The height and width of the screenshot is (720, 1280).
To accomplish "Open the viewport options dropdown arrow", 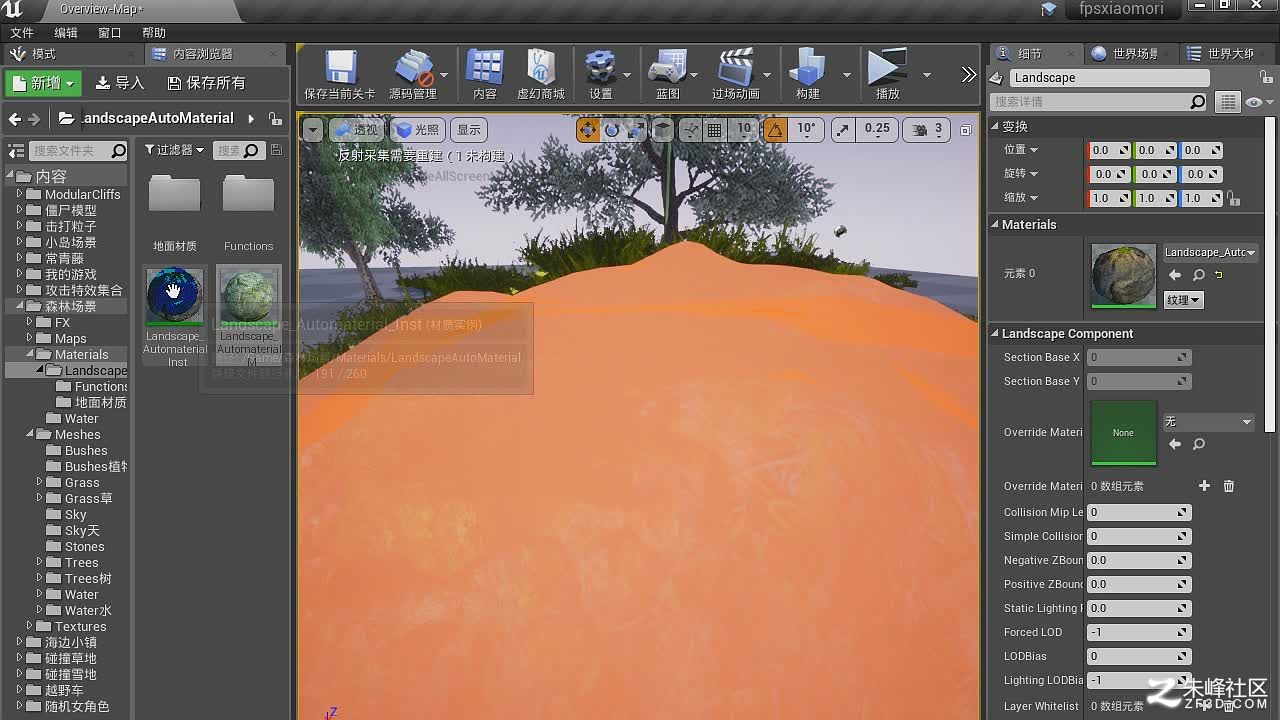I will [313, 130].
